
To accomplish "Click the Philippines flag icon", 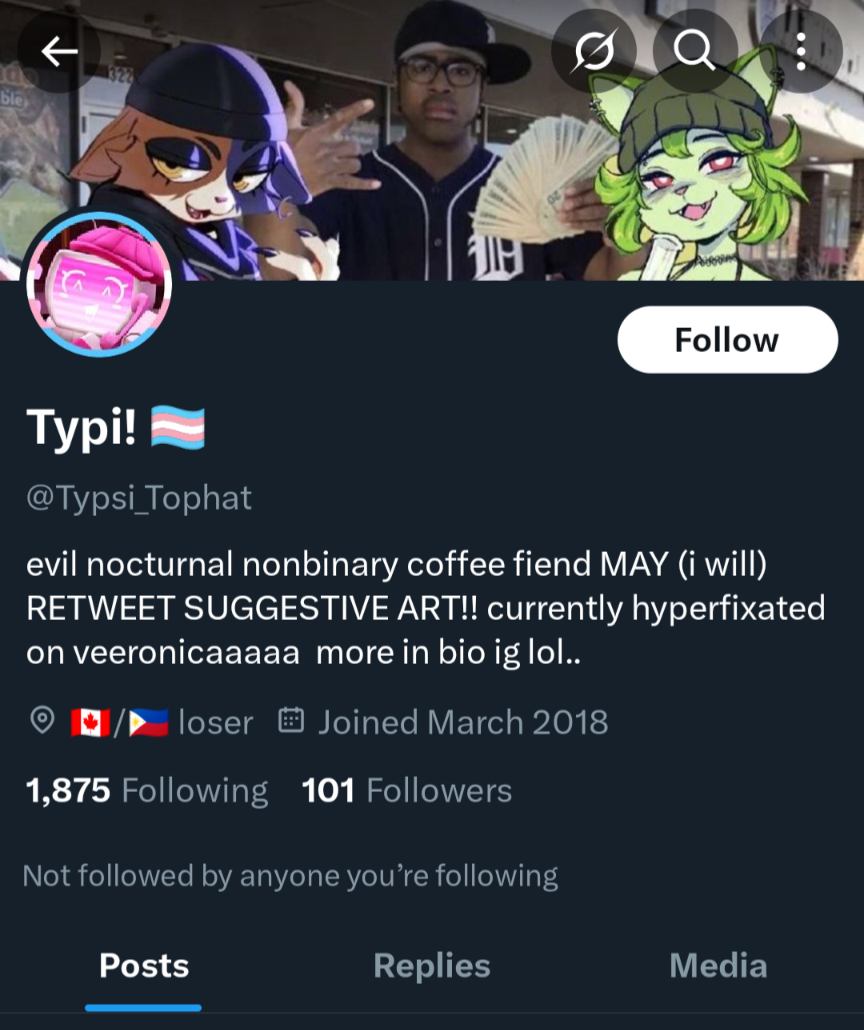I will point(148,722).
